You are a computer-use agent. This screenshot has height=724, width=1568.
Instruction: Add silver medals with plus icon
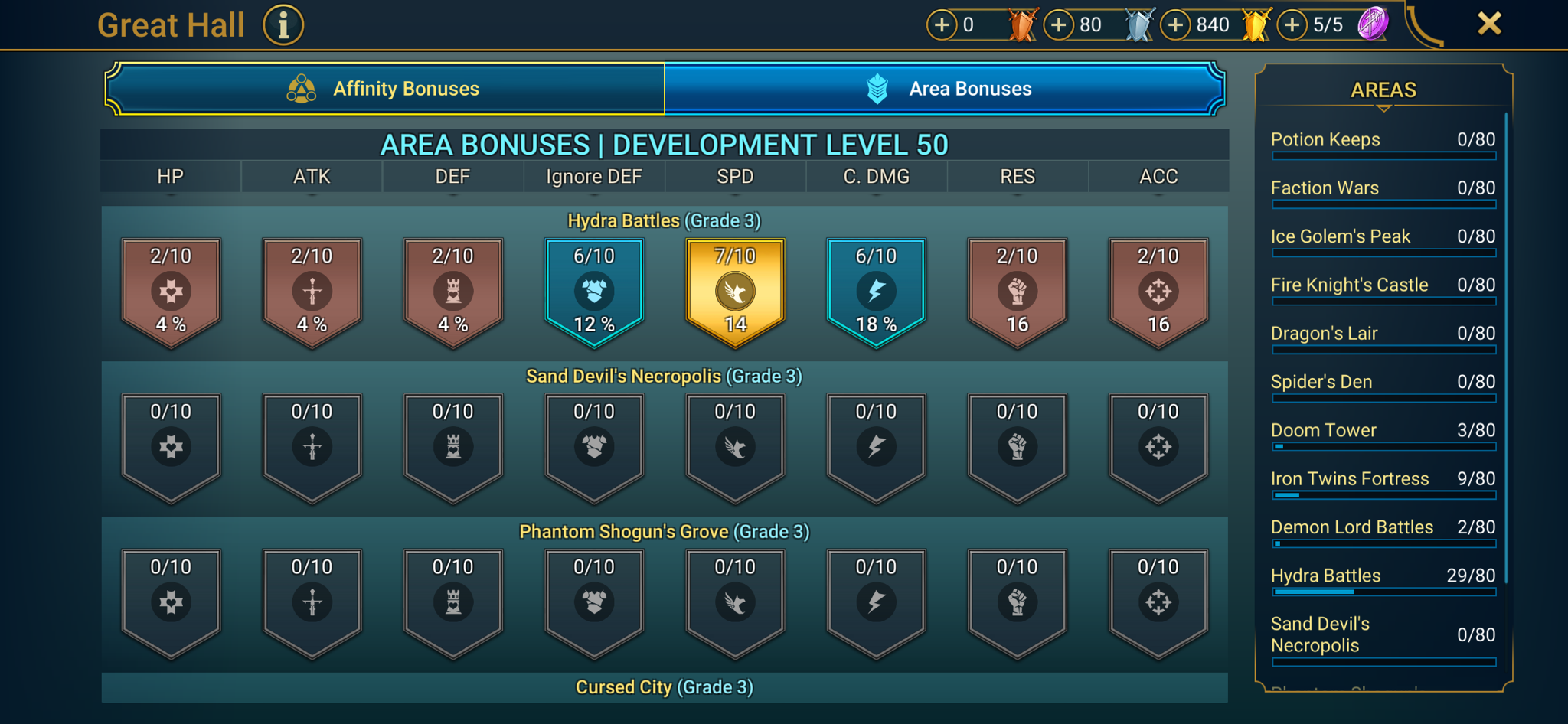click(x=1059, y=25)
